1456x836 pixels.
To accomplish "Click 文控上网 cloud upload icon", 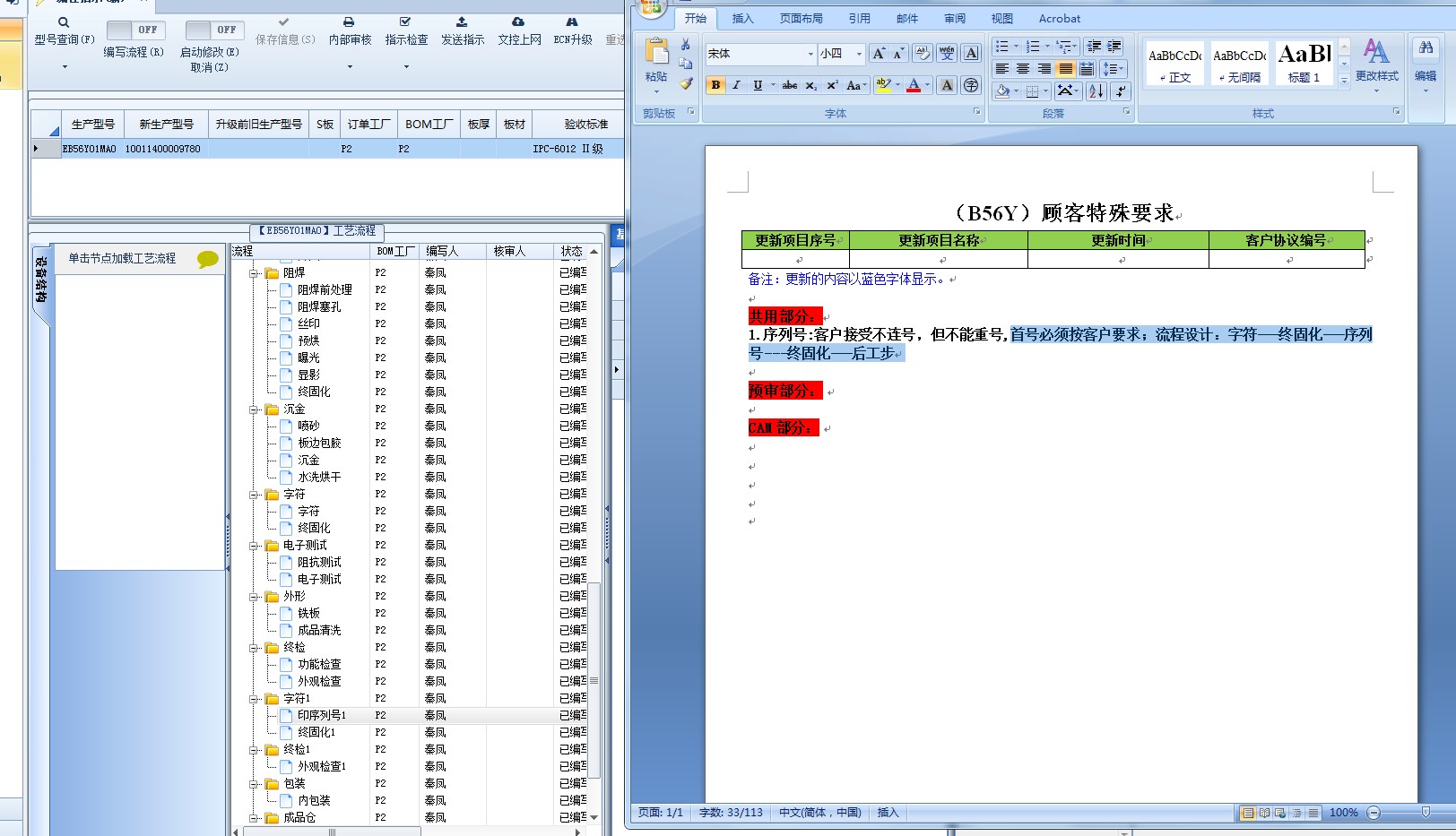I will pos(518,22).
